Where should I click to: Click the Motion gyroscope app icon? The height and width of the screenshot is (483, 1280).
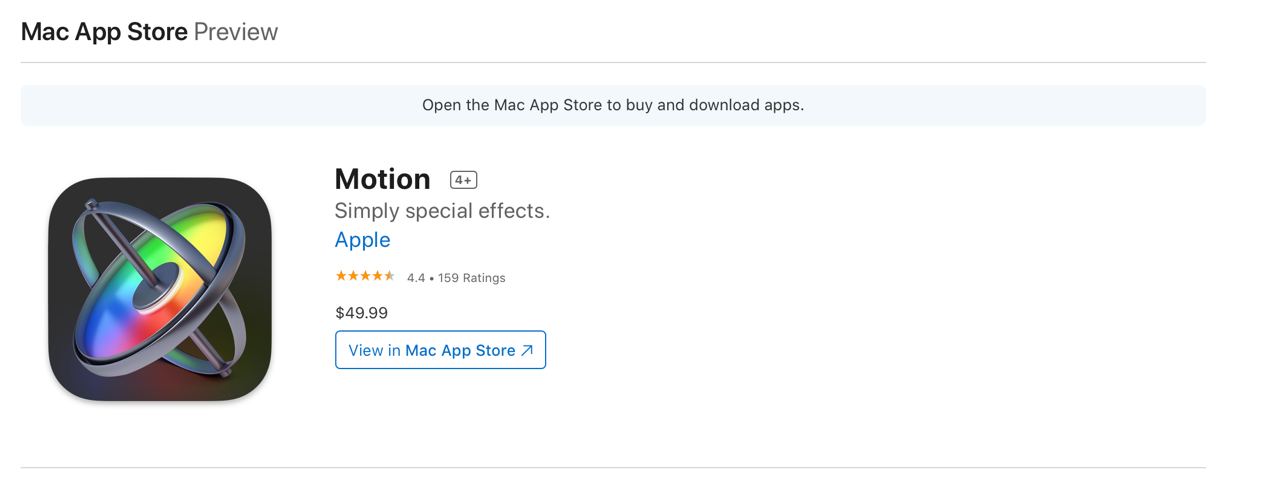pos(160,289)
